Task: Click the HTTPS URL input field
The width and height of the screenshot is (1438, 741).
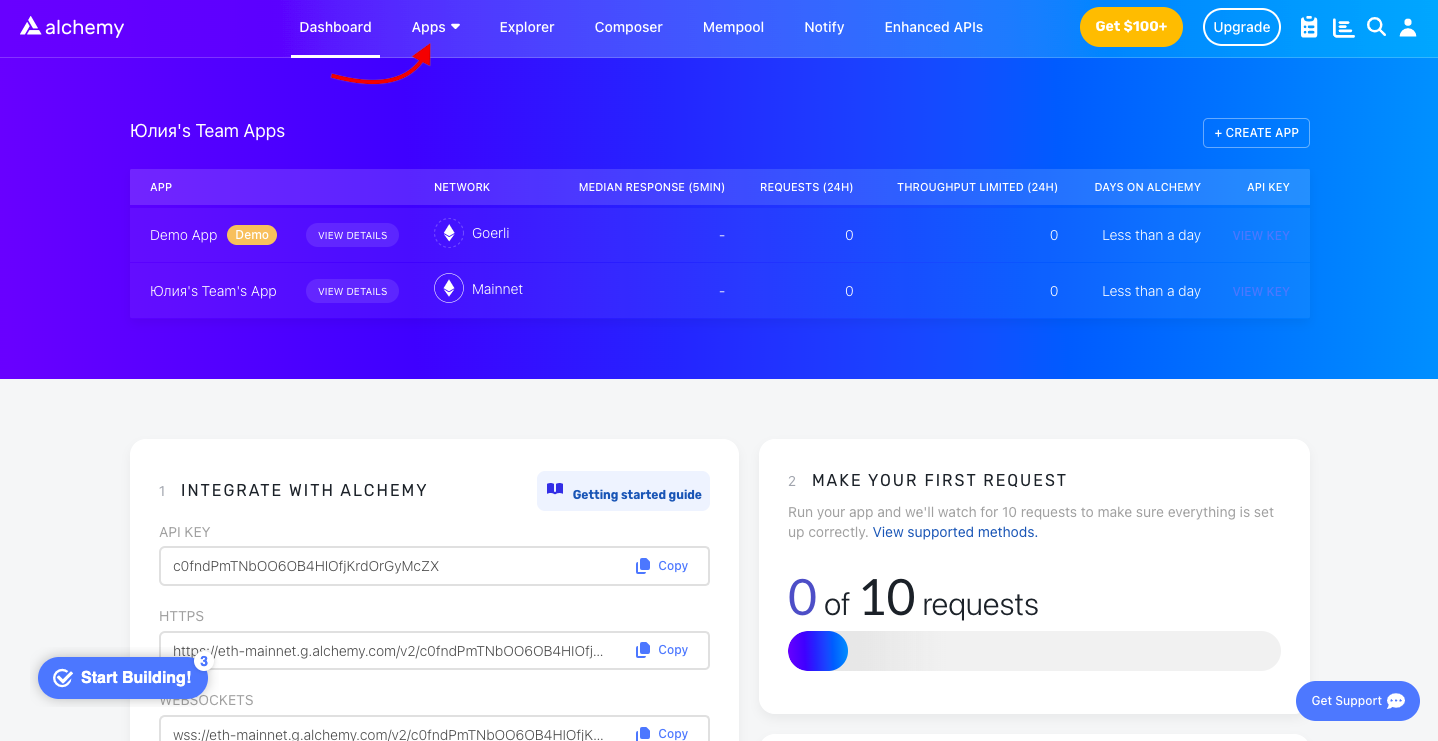Action: (x=434, y=650)
